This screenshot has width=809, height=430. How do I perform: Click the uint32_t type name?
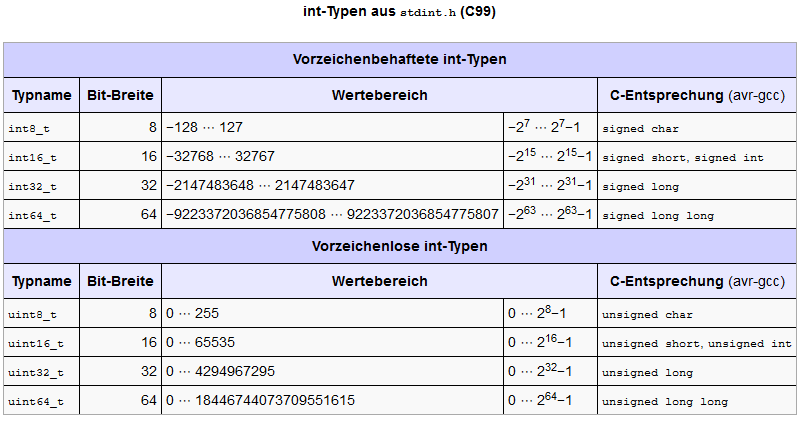point(36,372)
